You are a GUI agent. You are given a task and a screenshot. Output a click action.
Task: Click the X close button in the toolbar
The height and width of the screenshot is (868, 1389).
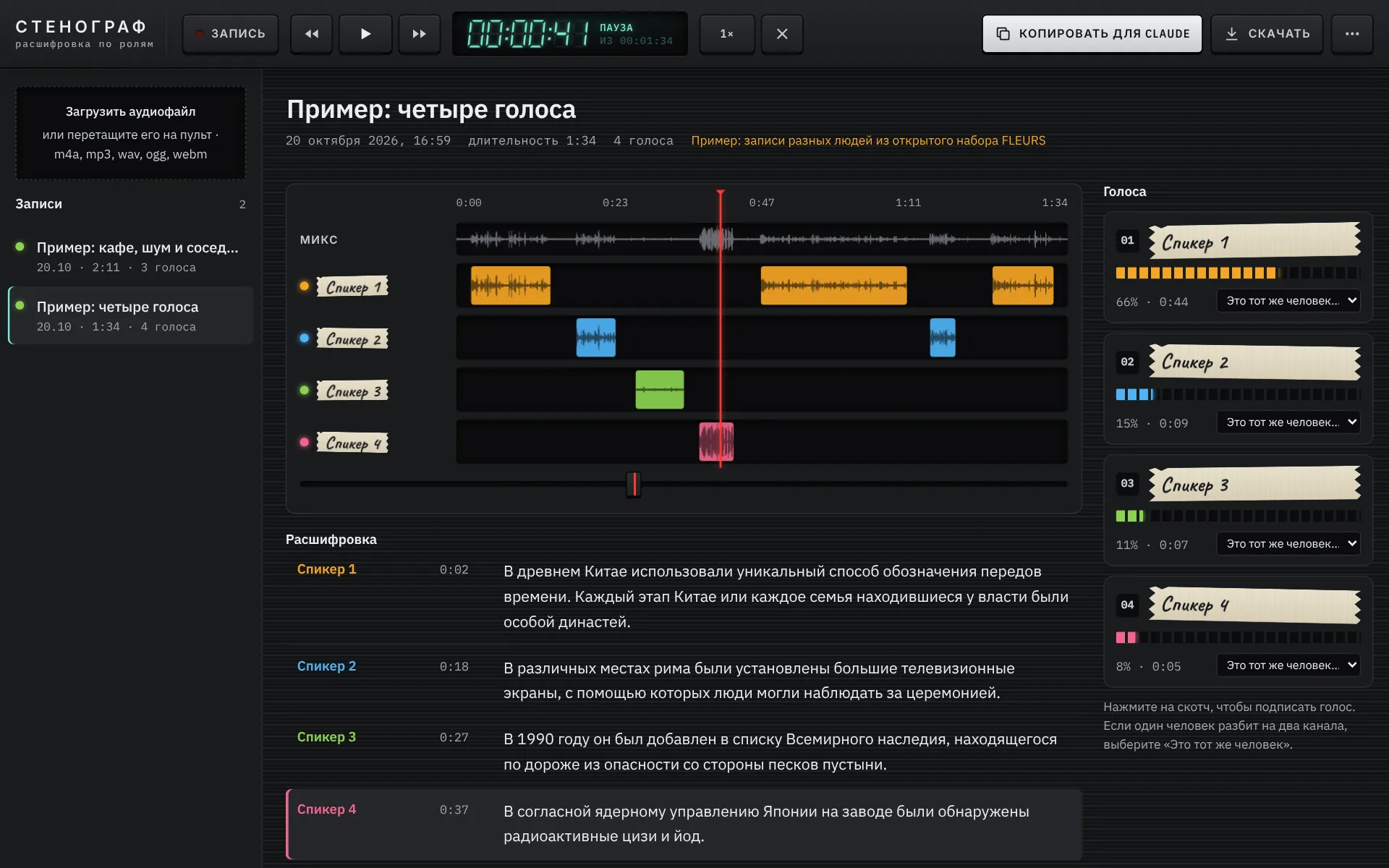pos(782,34)
